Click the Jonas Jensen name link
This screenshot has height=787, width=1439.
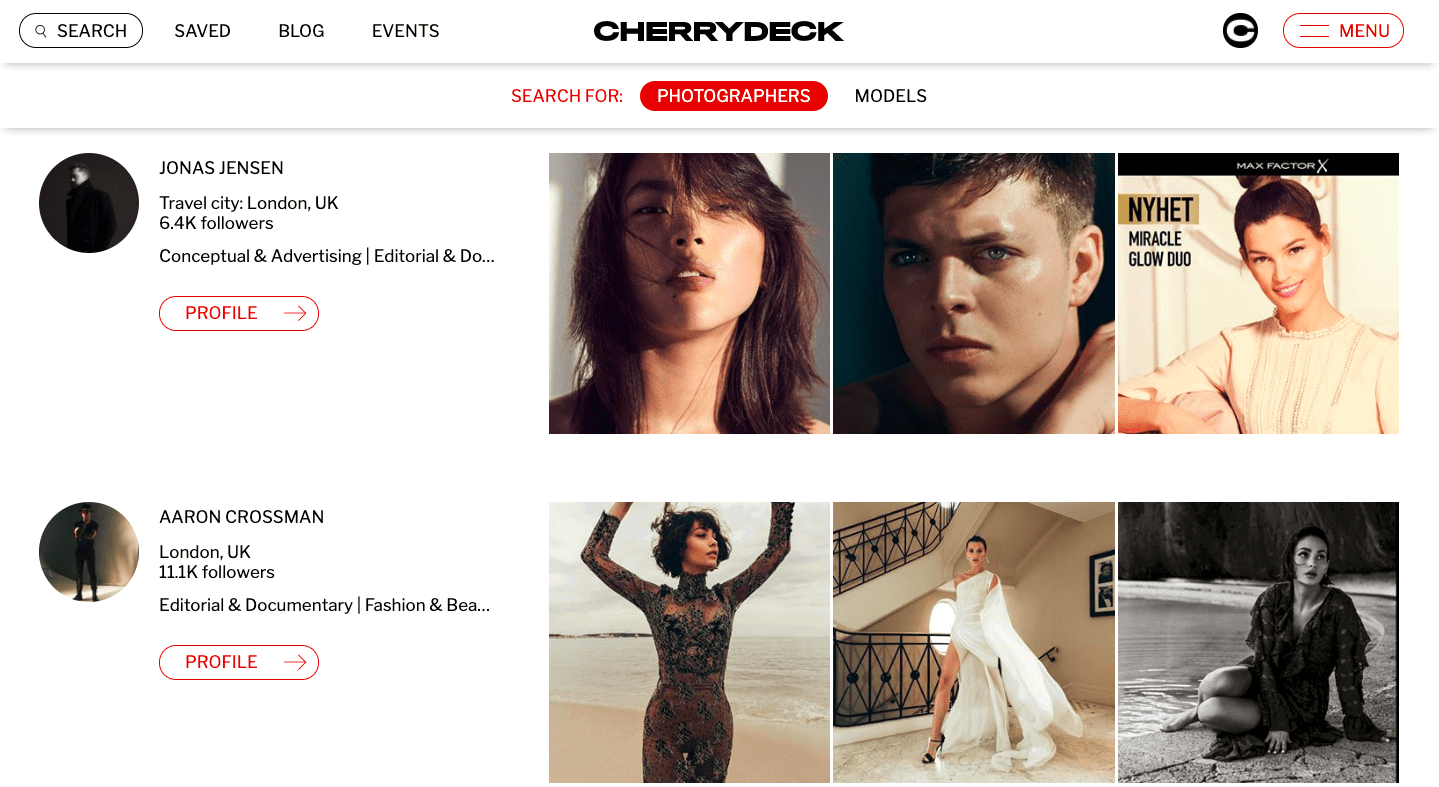(x=221, y=168)
